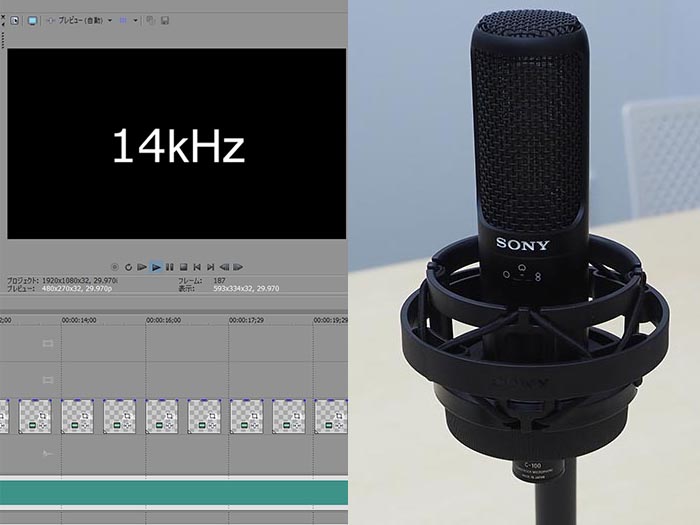Image resolution: width=700 pixels, height=525 pixels.
Task: Click the record button in the transport bar
Action: click(115, 267)
